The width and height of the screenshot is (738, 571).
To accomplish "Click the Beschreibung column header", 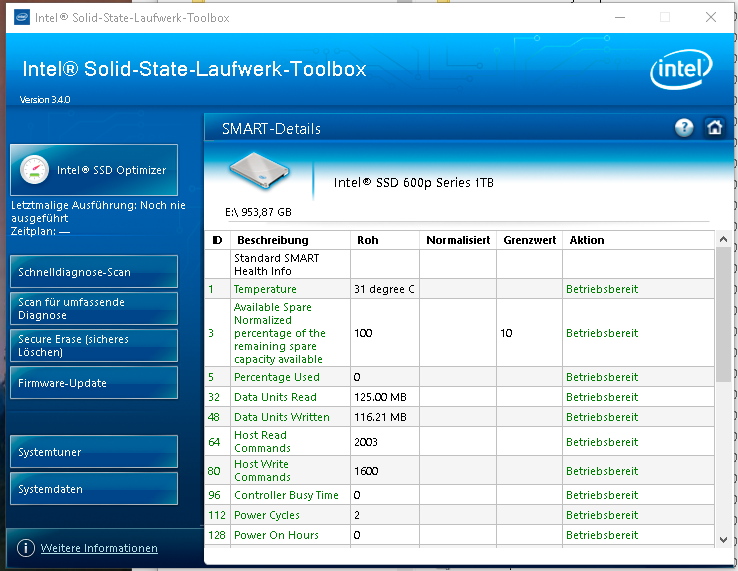I will (290, 240).
